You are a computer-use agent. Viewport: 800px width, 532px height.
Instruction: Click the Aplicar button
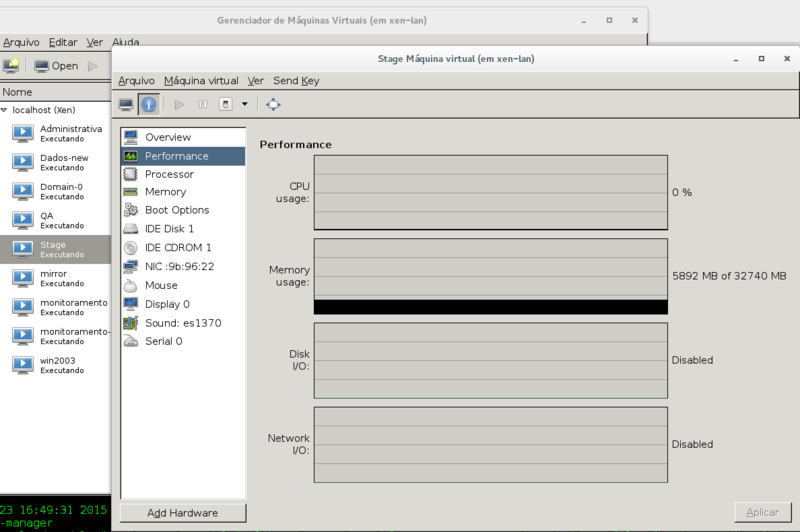pos(763,513)
